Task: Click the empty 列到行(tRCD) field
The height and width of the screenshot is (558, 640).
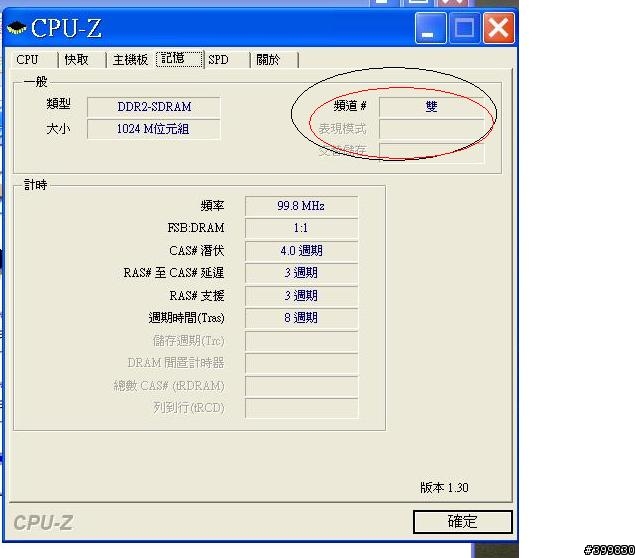Action: click(x=301, y=408)
